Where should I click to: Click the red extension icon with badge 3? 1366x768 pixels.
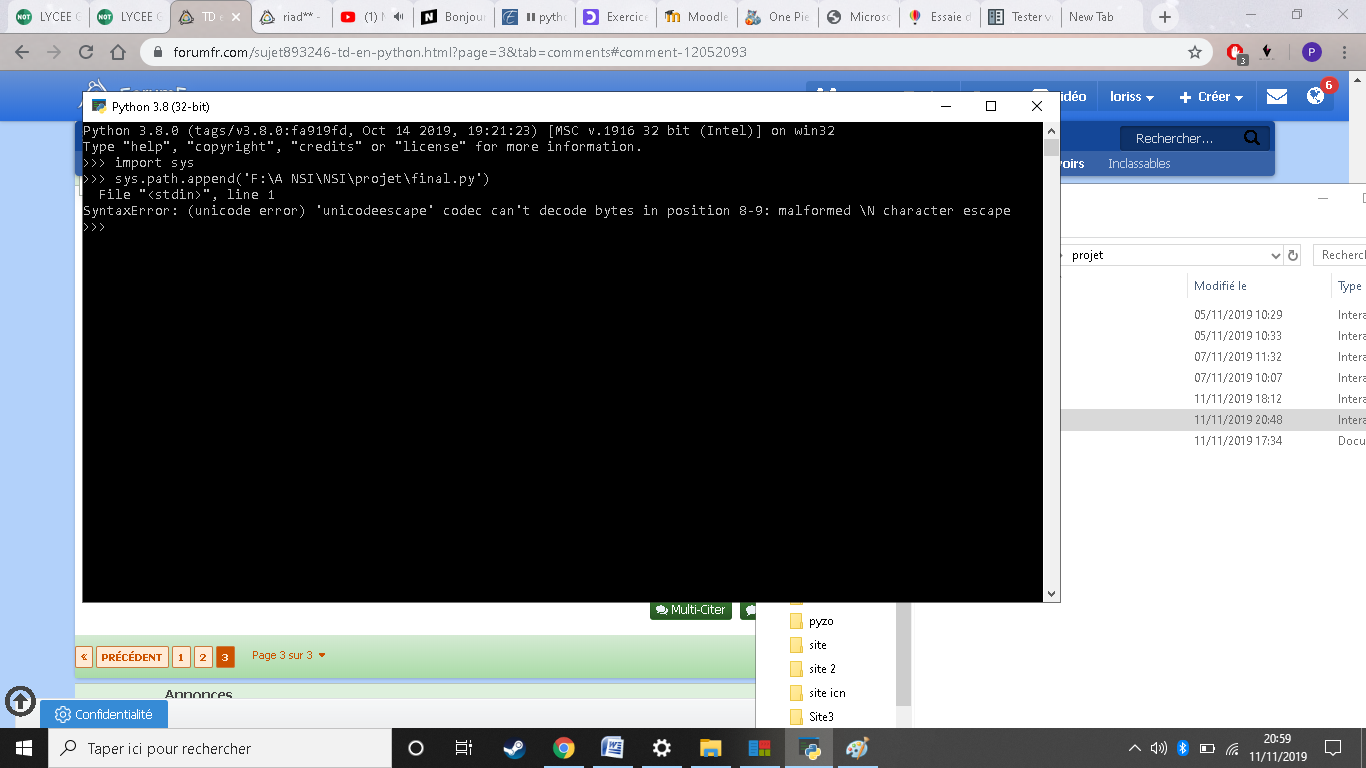click(1236, 53)
